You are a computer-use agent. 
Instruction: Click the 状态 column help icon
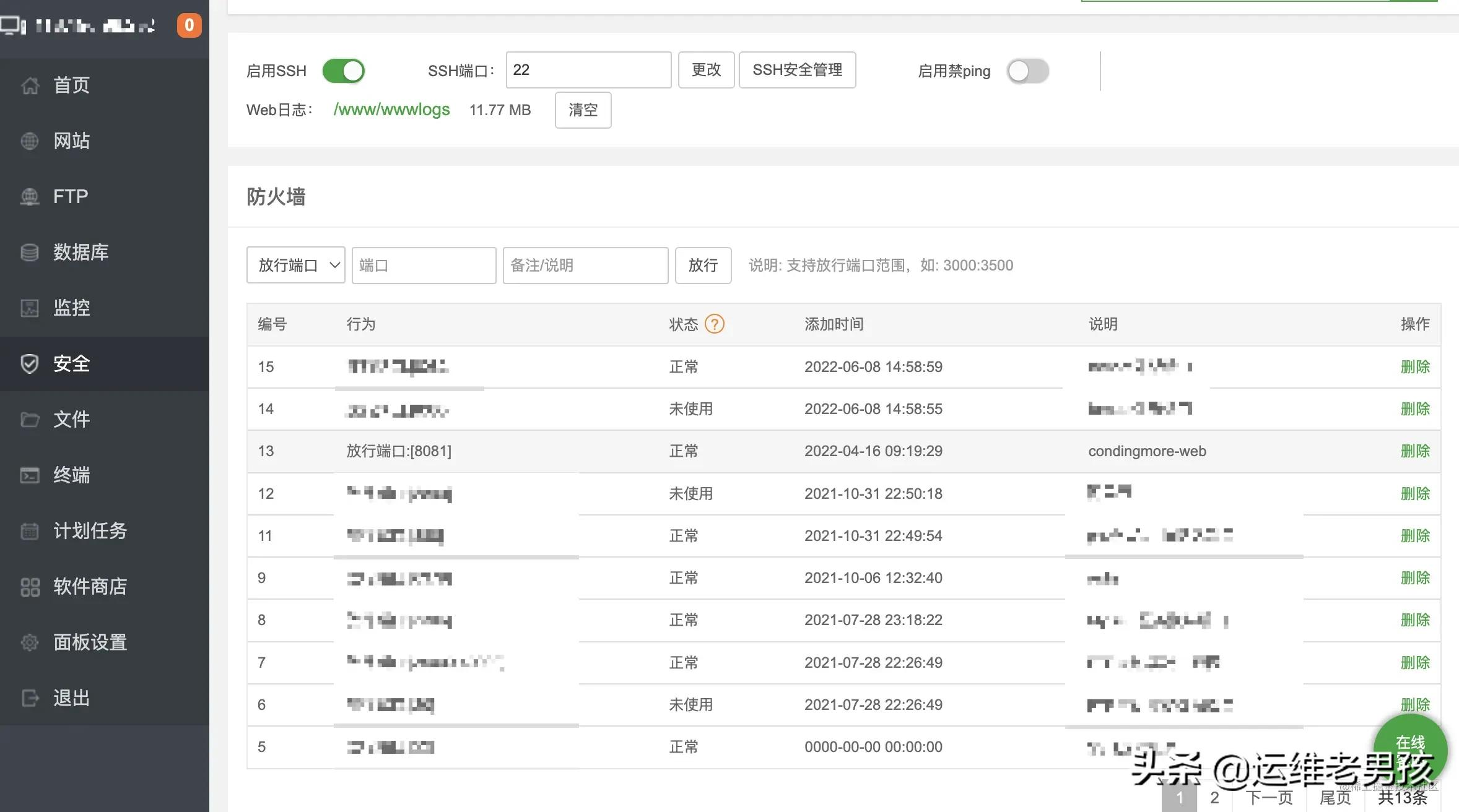[x=715, y=324]
